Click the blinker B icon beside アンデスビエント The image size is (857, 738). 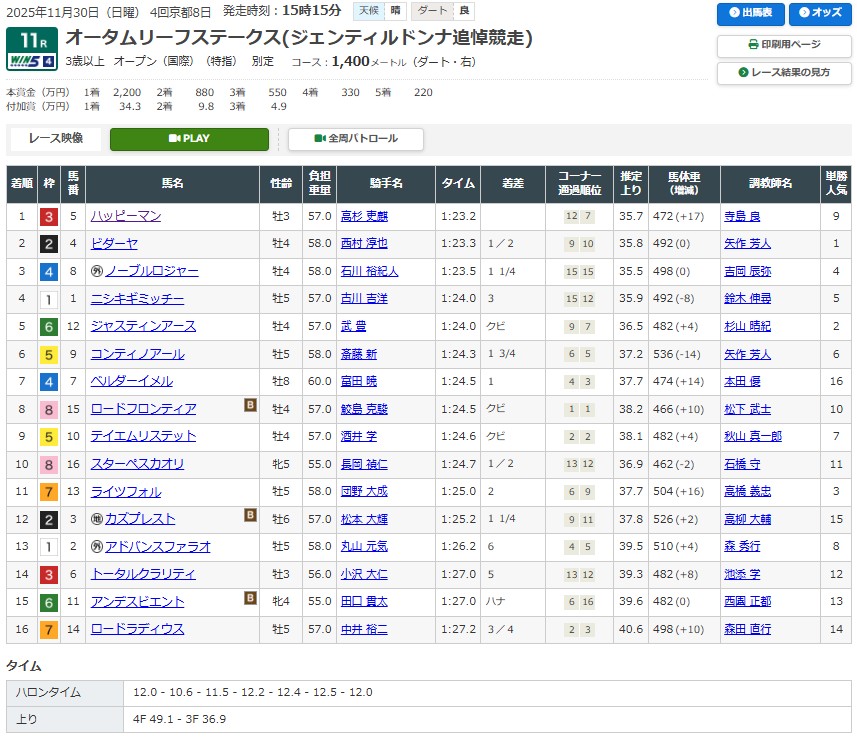tap(250, 599)
